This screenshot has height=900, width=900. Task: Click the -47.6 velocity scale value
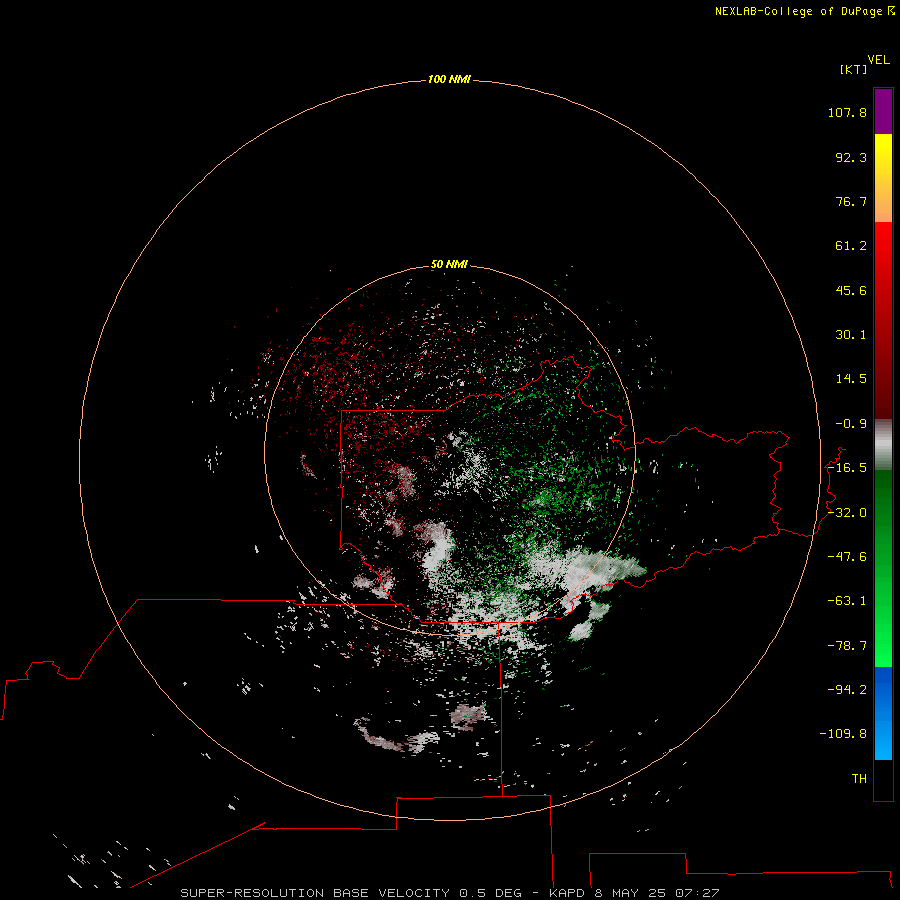pyautogui.click(x=847, y=557)
